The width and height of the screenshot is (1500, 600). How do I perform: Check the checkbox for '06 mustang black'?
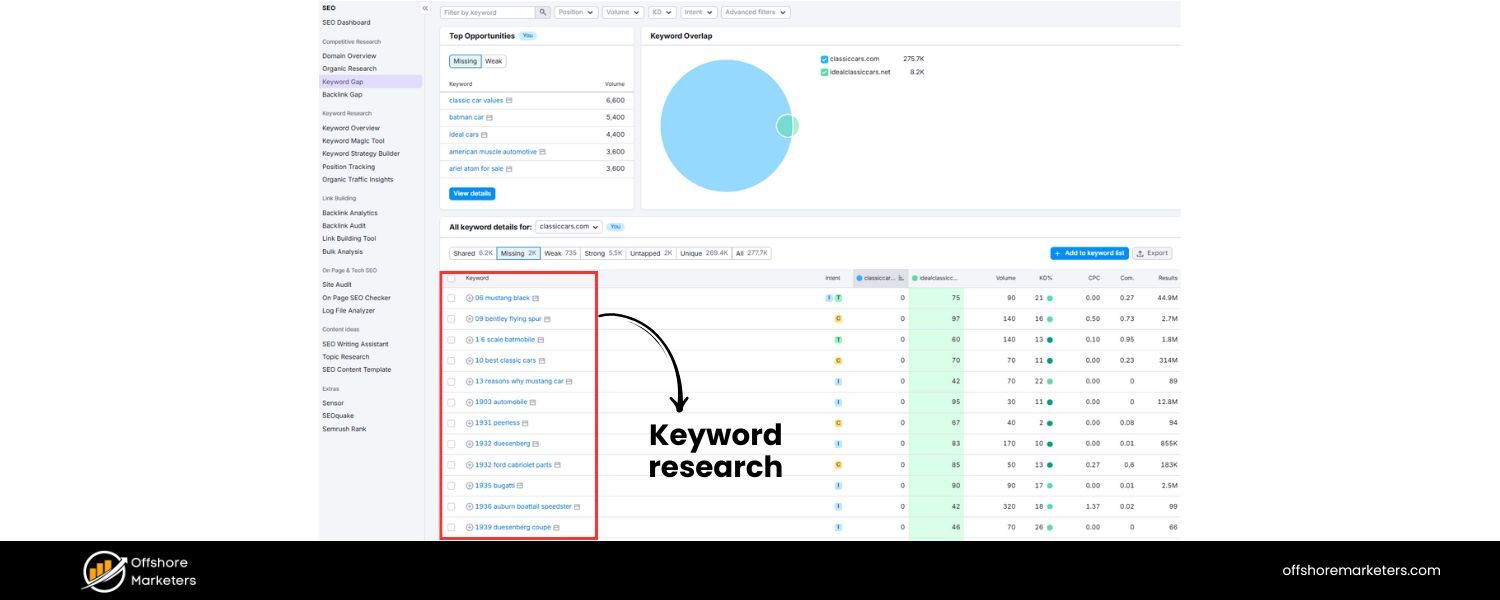click(x=453, y=297)
